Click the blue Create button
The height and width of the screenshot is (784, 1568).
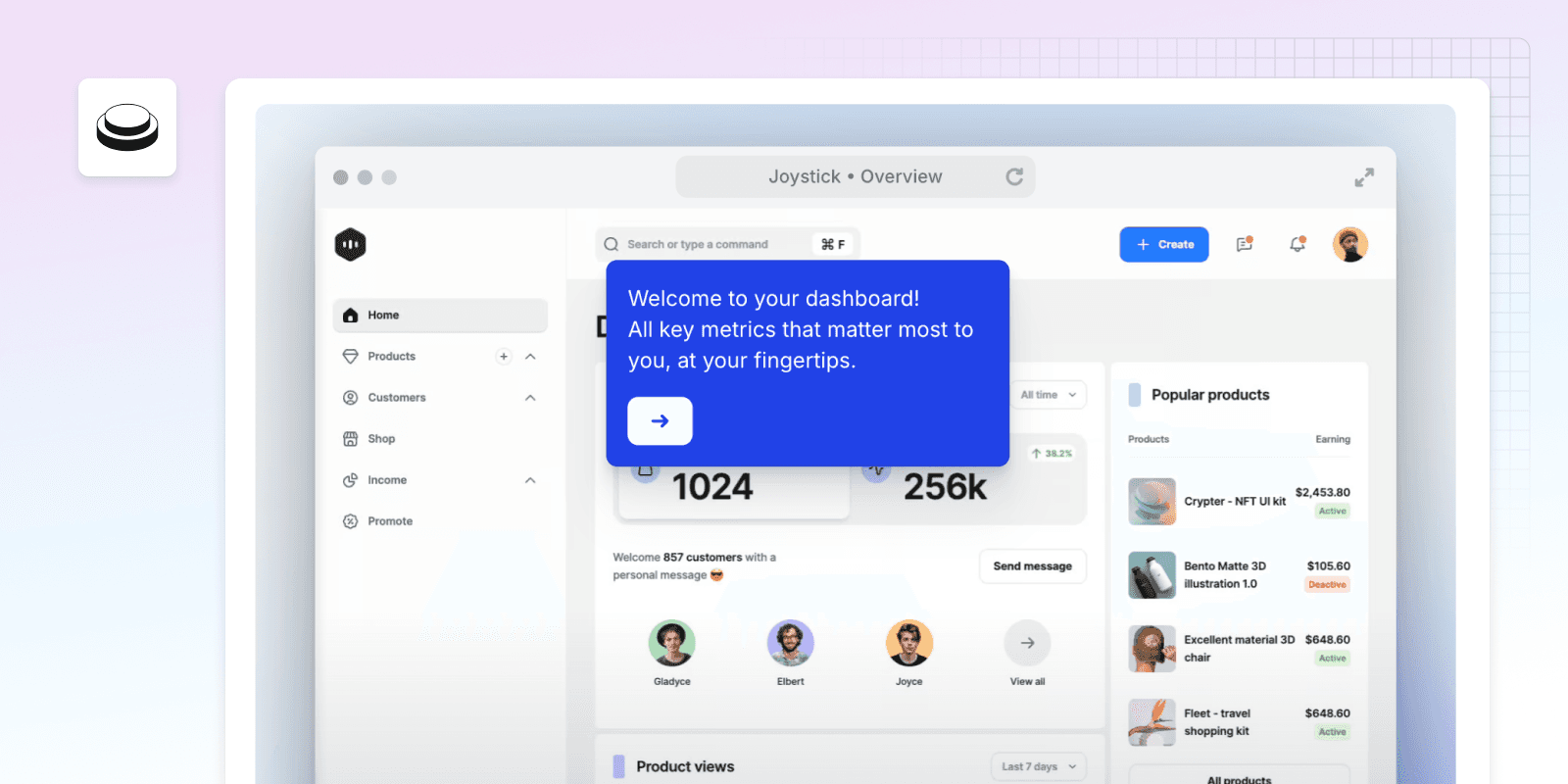(1164, 244)
